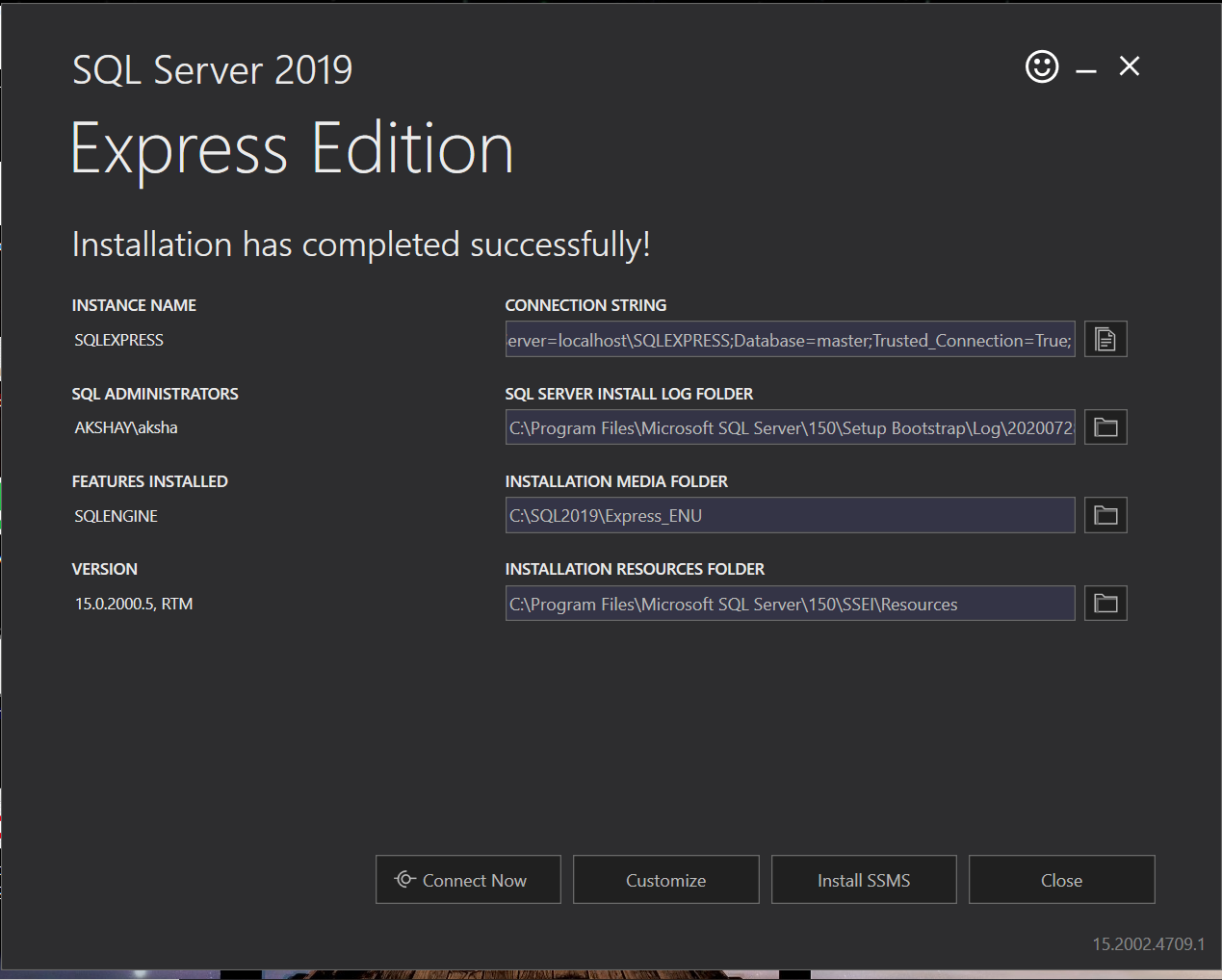Click the 15.0.2000.5, RTM version value

[x=134, y=604]
